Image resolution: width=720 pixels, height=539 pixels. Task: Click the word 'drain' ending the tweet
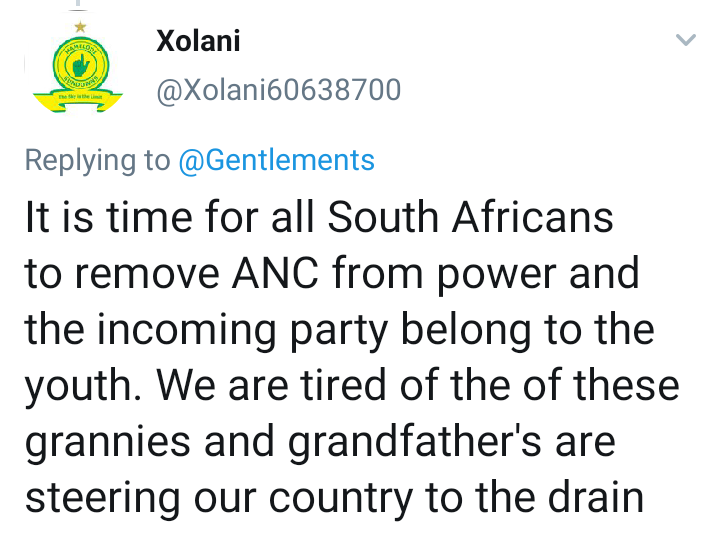596,497
